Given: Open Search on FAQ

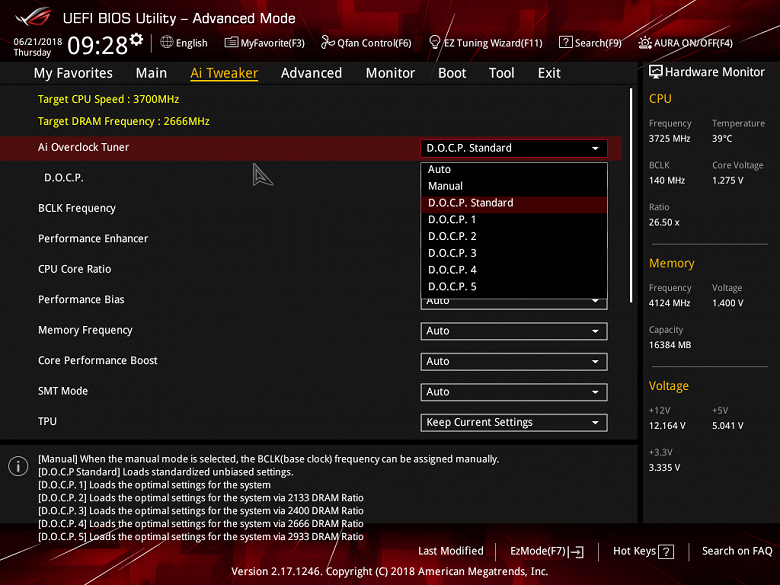Looking at the screenshot, I should pos(737,551).
